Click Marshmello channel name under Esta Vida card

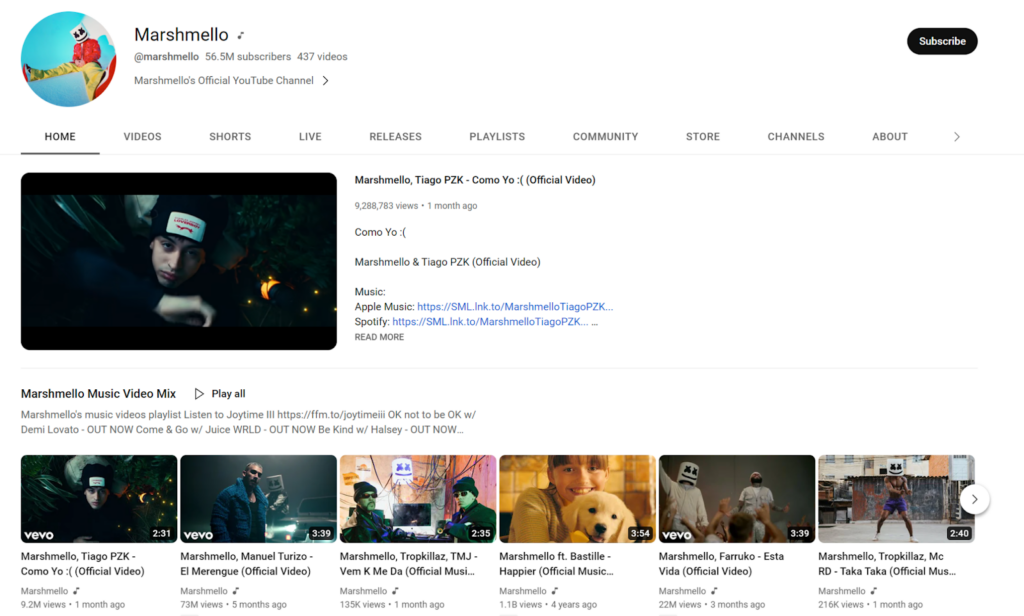point(682,591)
